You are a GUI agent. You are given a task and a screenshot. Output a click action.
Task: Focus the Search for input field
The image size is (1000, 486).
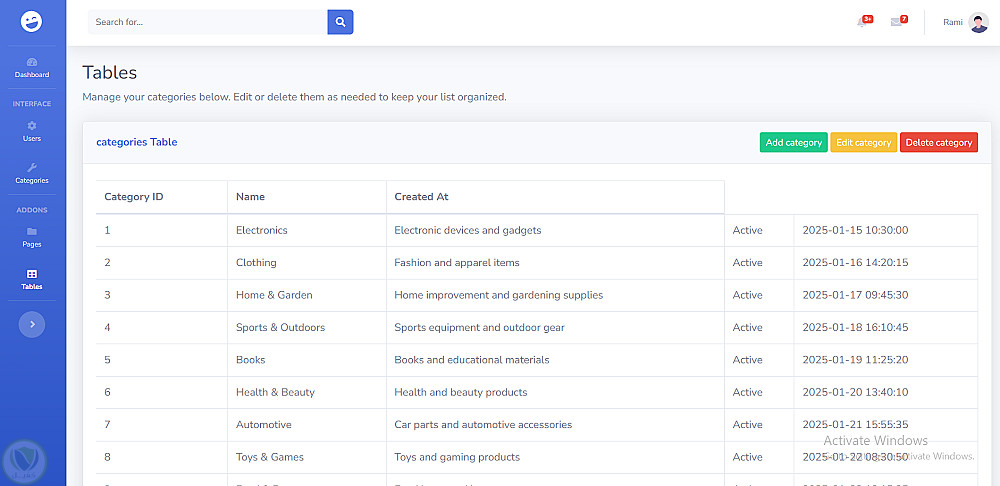coord(207,22)
